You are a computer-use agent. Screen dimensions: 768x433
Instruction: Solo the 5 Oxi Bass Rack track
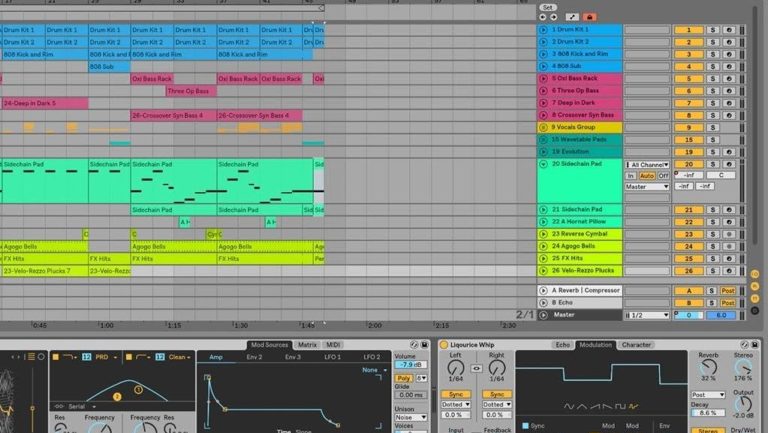(712, 78)
